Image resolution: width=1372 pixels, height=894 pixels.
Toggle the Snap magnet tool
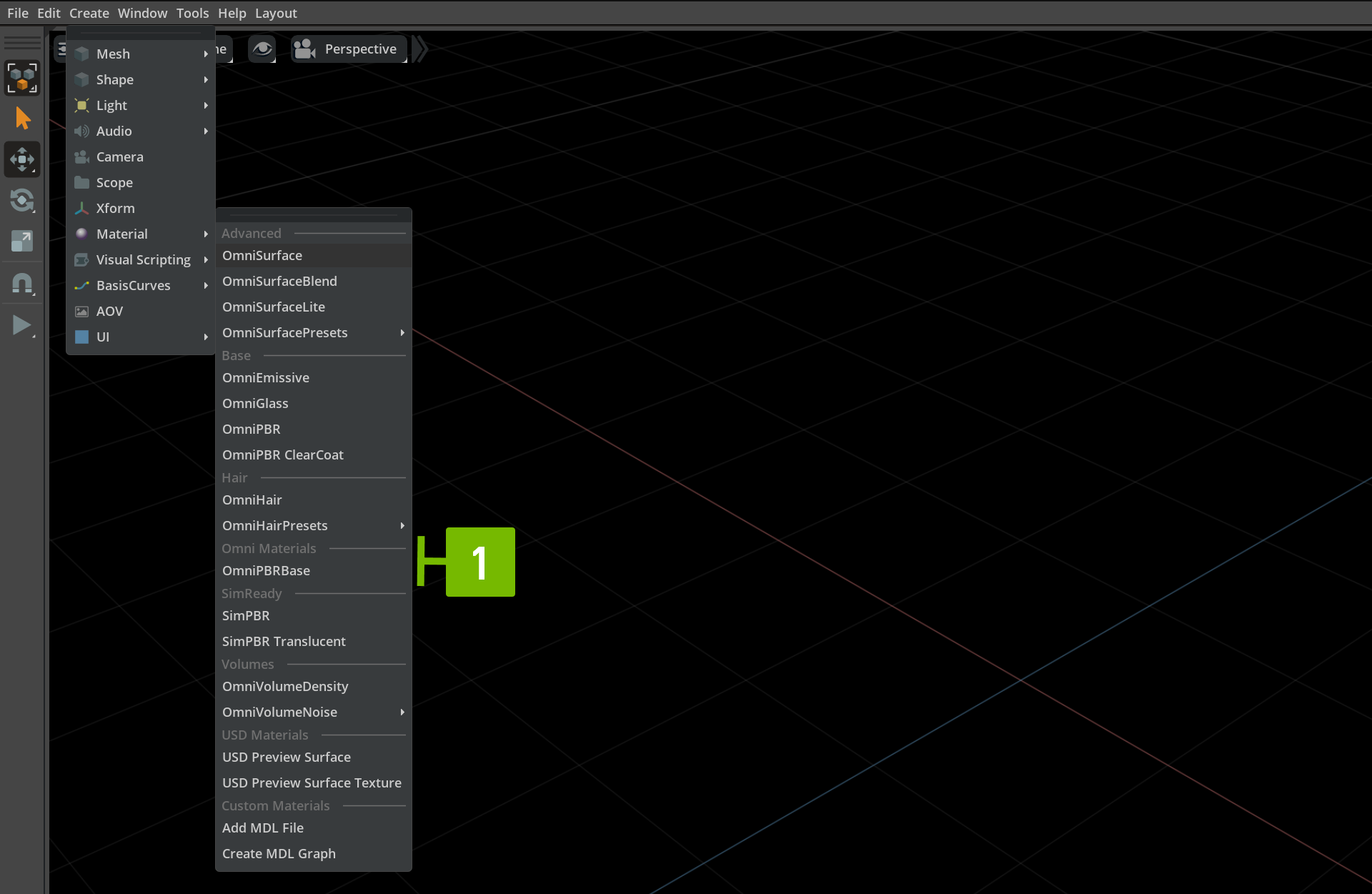22,284
